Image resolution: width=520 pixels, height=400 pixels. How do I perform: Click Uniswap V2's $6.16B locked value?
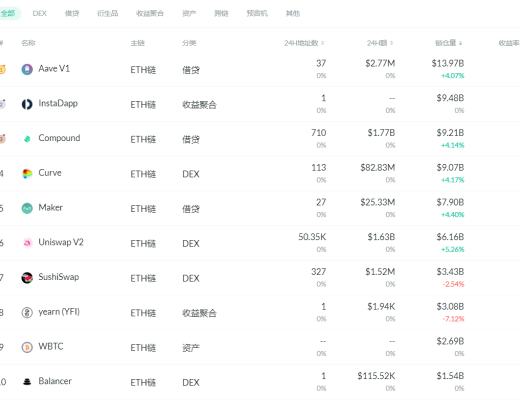[x=450, y=237]
